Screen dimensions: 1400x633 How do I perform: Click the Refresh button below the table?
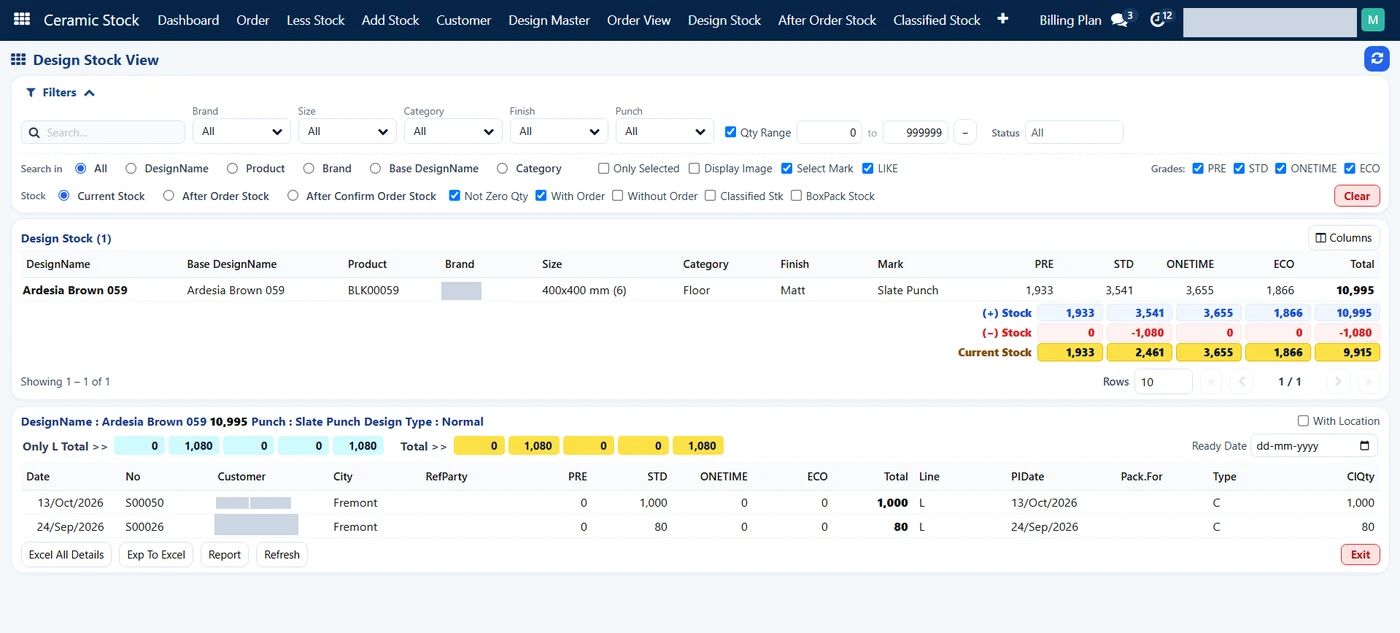pos(282,555)
